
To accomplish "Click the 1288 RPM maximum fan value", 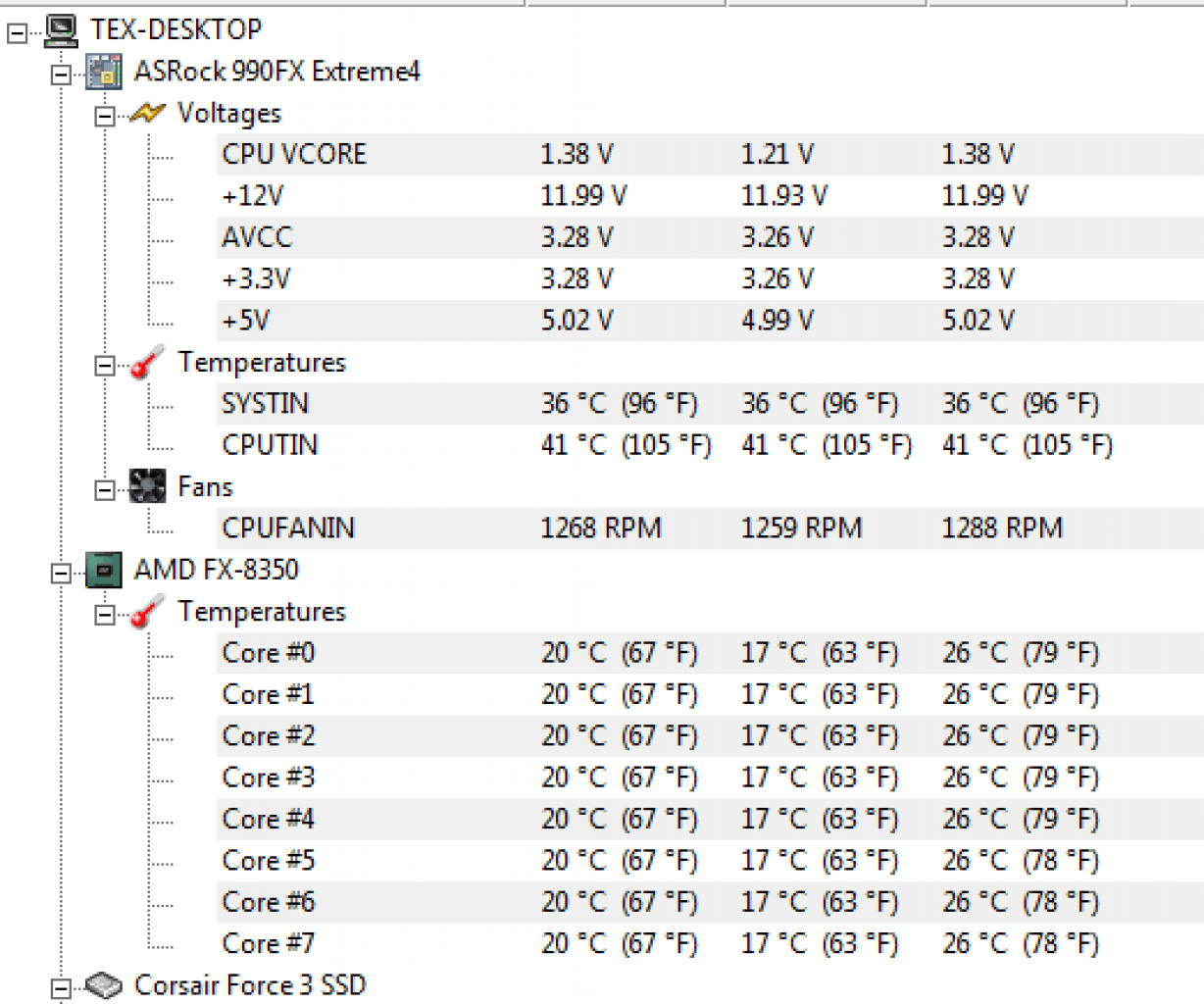I will tap(1002, 528).
